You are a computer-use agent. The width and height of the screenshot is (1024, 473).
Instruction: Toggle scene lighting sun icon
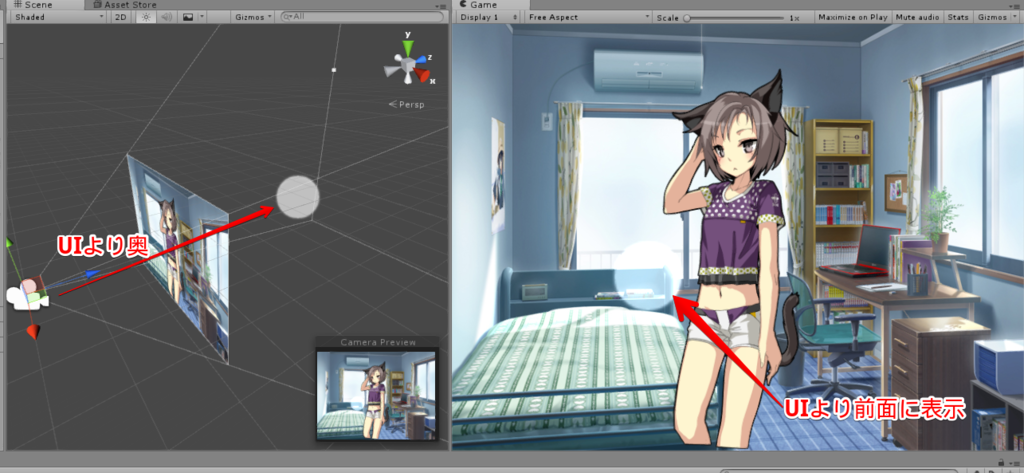tap(145, 17)
